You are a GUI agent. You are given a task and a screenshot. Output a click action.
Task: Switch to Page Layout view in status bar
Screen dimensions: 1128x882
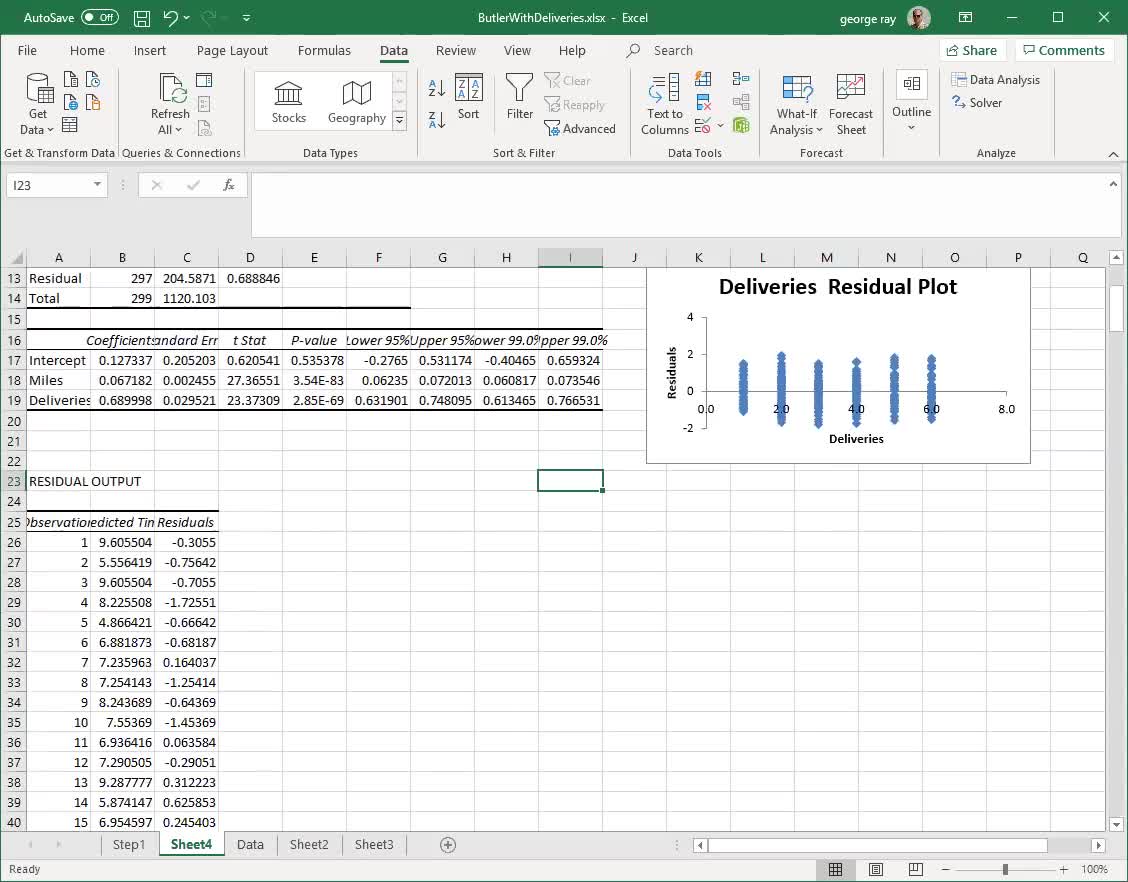point(875,869)
